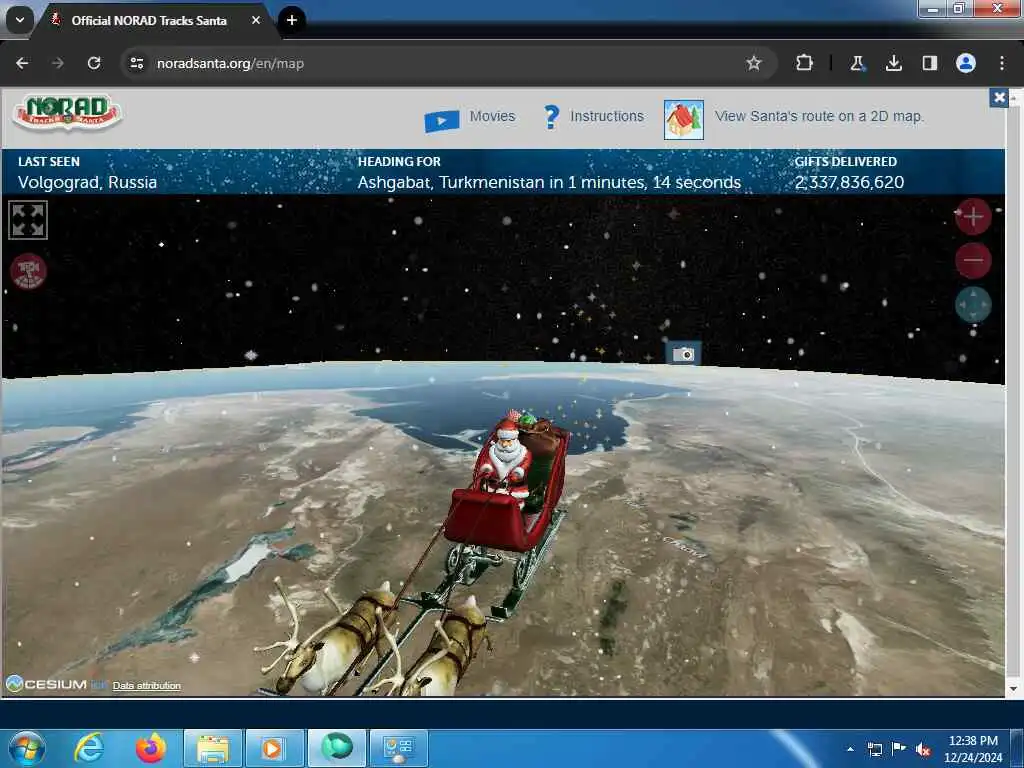This screenshot has width=1024, height=768.
Task: Close the Official NORAD Tracks Santa tab
Action: (256, 20)
